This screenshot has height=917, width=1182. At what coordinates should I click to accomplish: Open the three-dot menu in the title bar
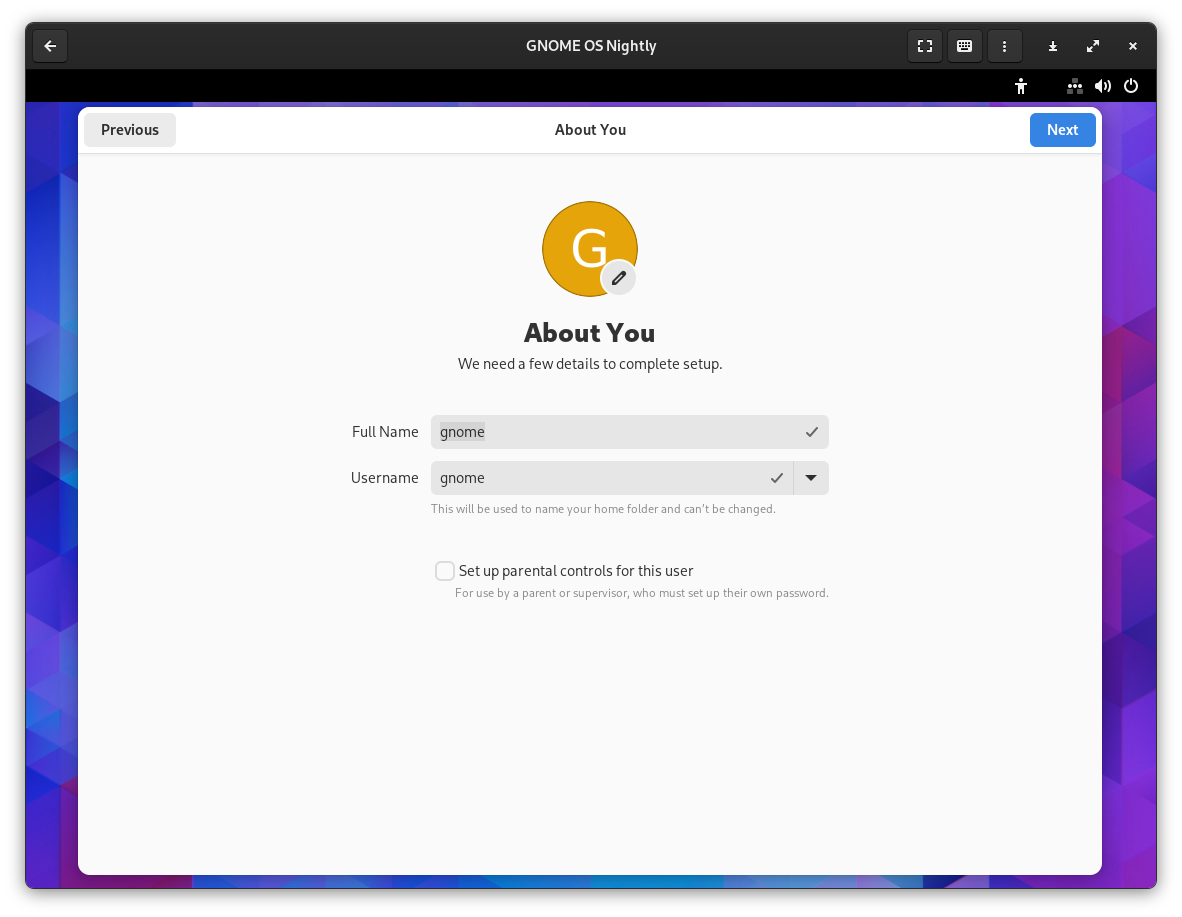point(1005,46)
